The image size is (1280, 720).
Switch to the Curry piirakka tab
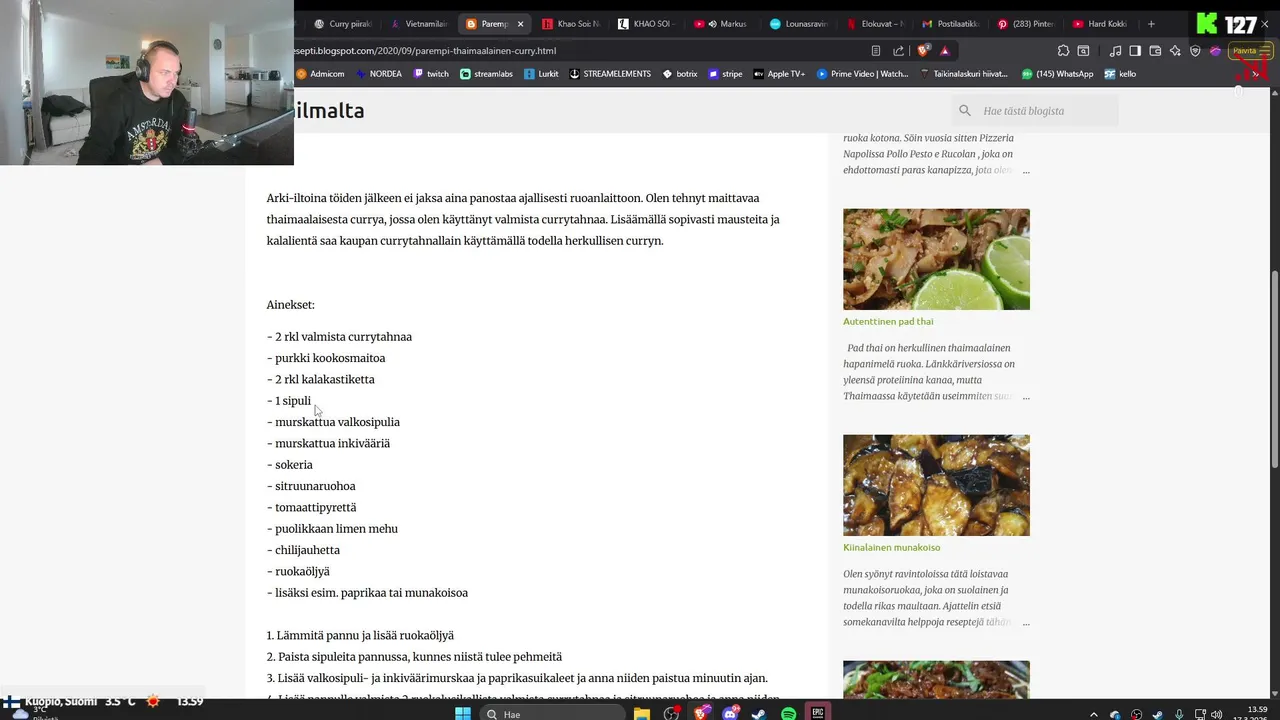pyautogui.click(x=344, y=24)
